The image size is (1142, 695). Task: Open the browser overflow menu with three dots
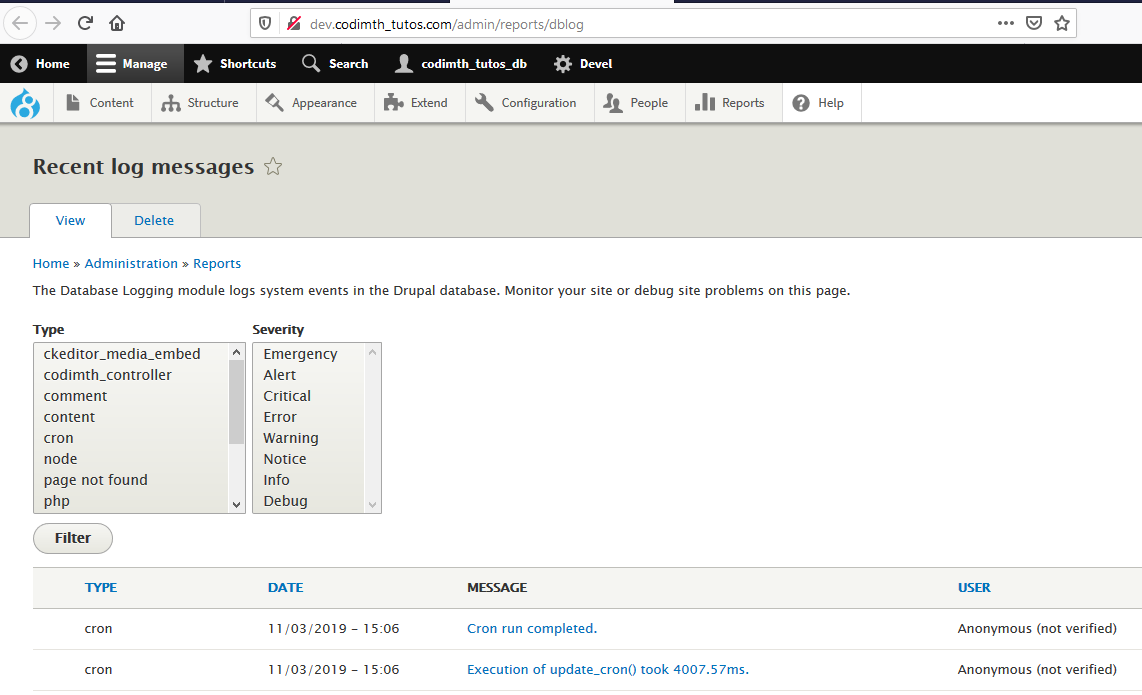[x=1005, y=23]
